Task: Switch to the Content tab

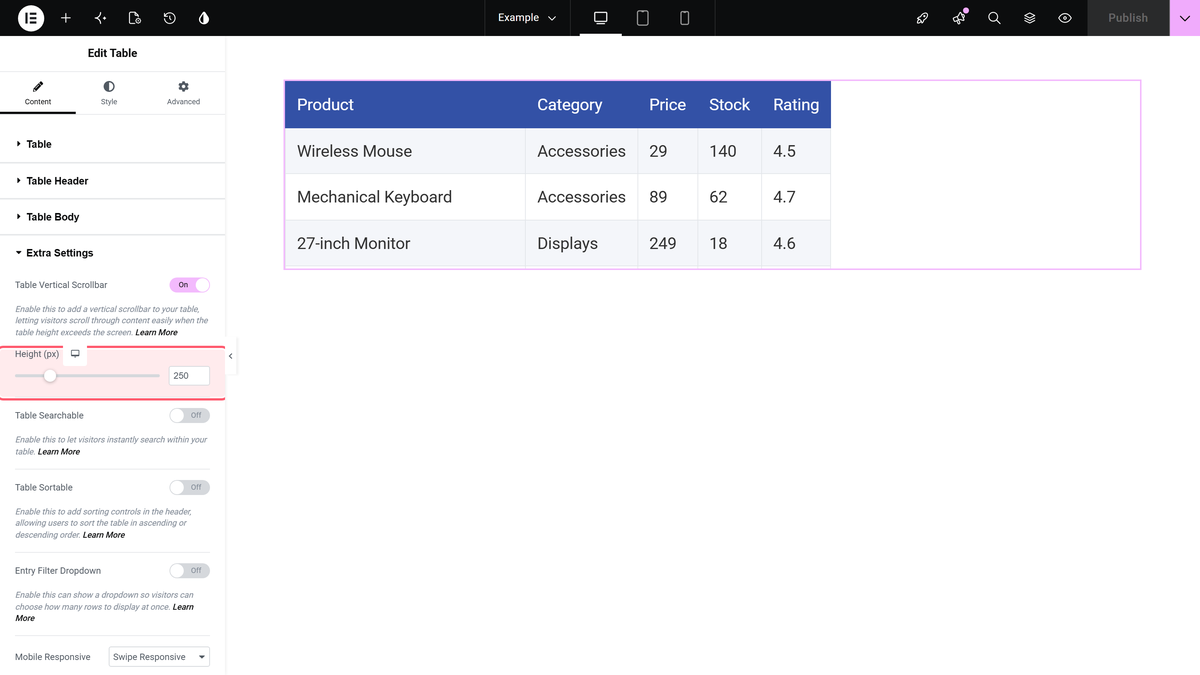Action: [38, 93]
